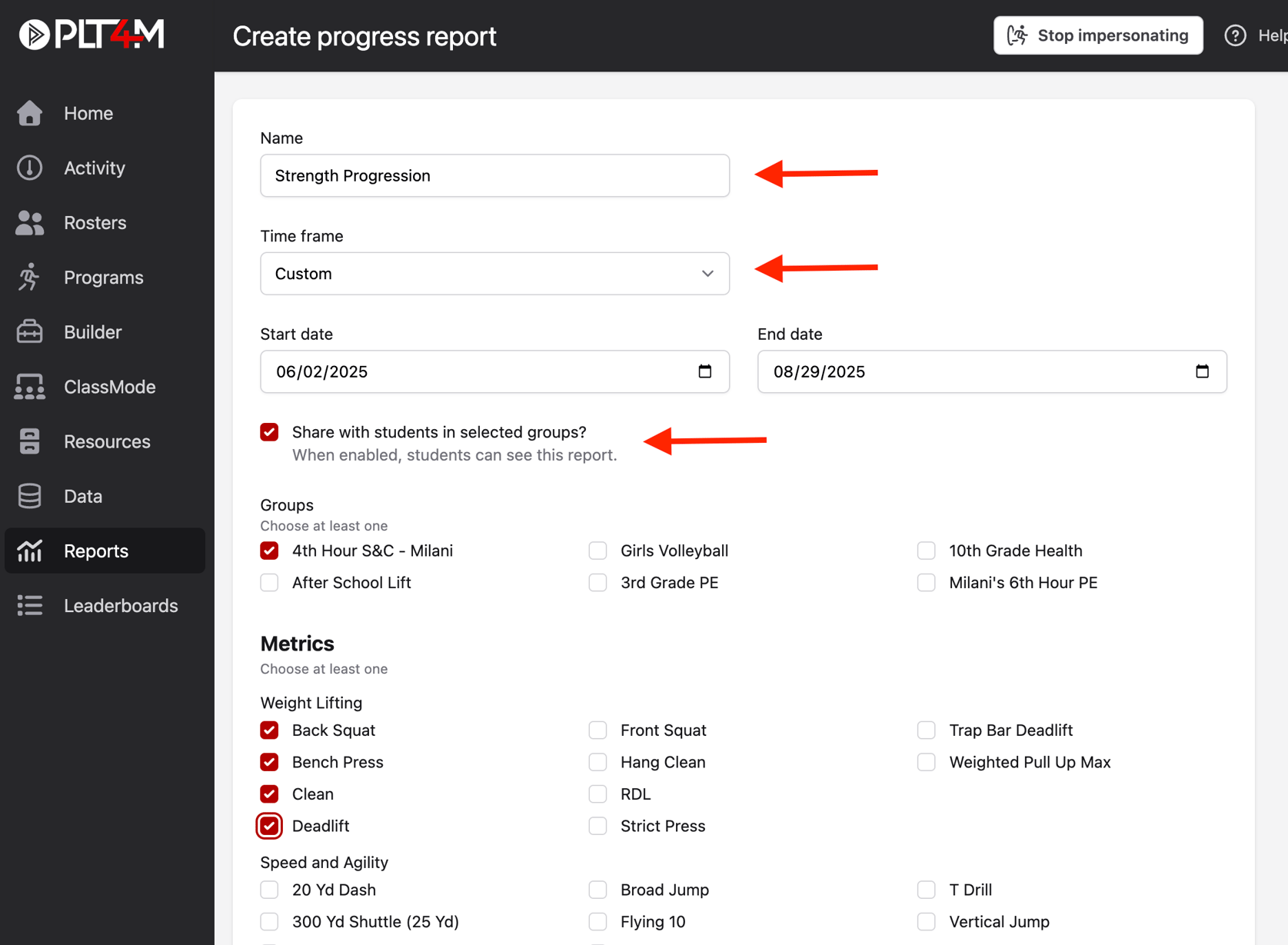Check the 20 Yd Dash metric

269,890
